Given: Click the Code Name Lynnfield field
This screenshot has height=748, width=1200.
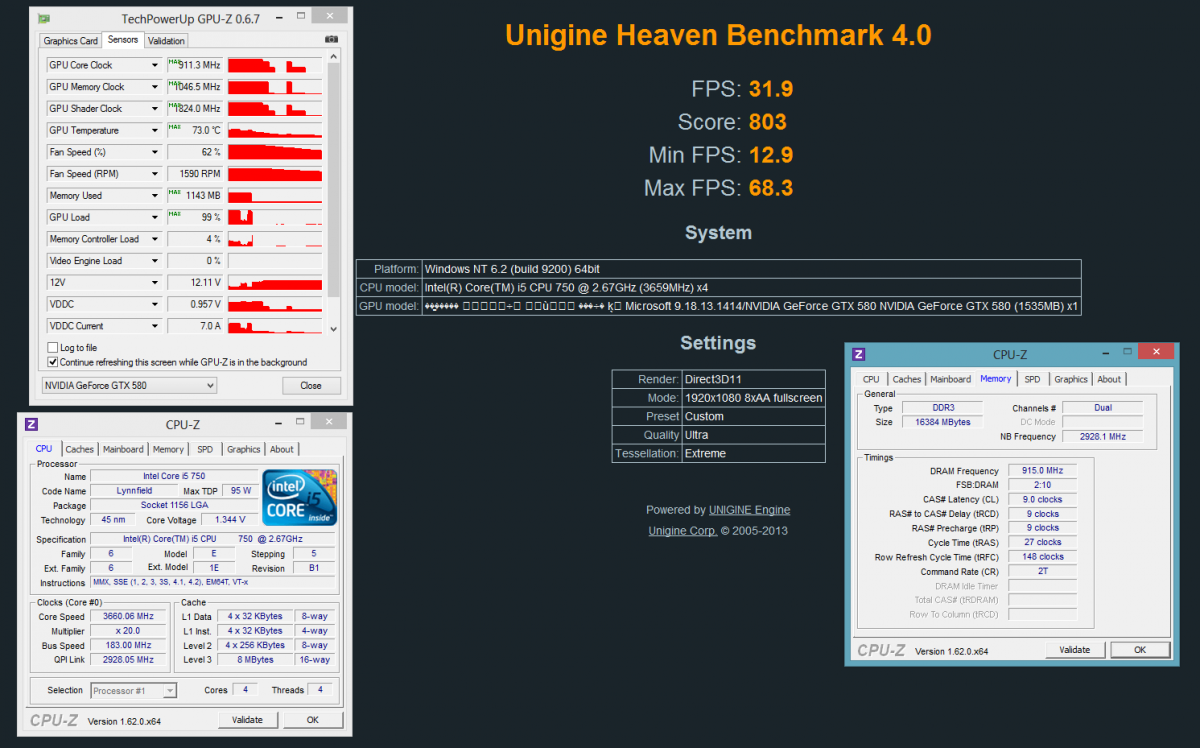Looking at the screenshot, I should tap(135, 491).
